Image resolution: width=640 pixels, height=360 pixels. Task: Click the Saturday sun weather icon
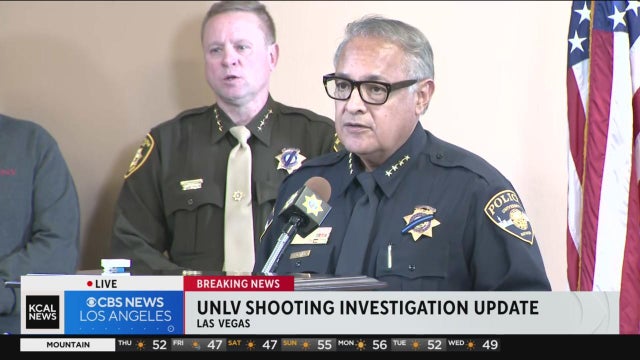pyautogui.click(x=251, y=345)
